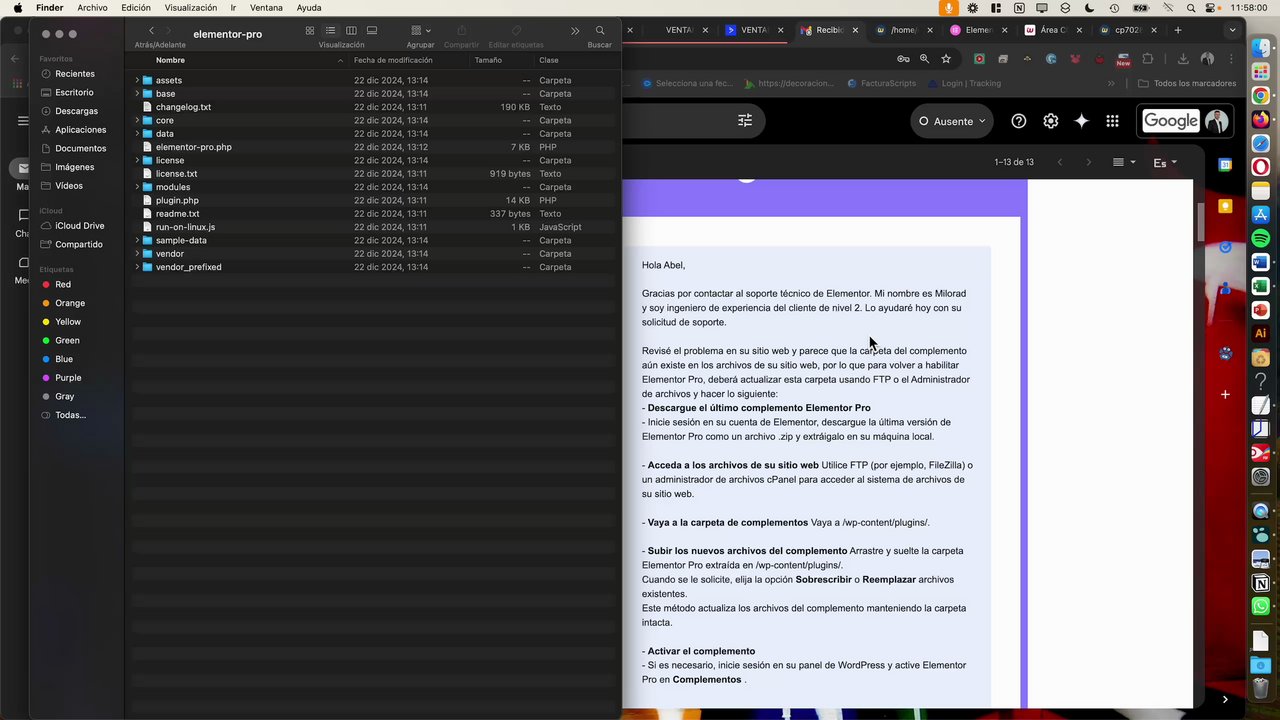Open the Google apps grid

[1112, 121]
